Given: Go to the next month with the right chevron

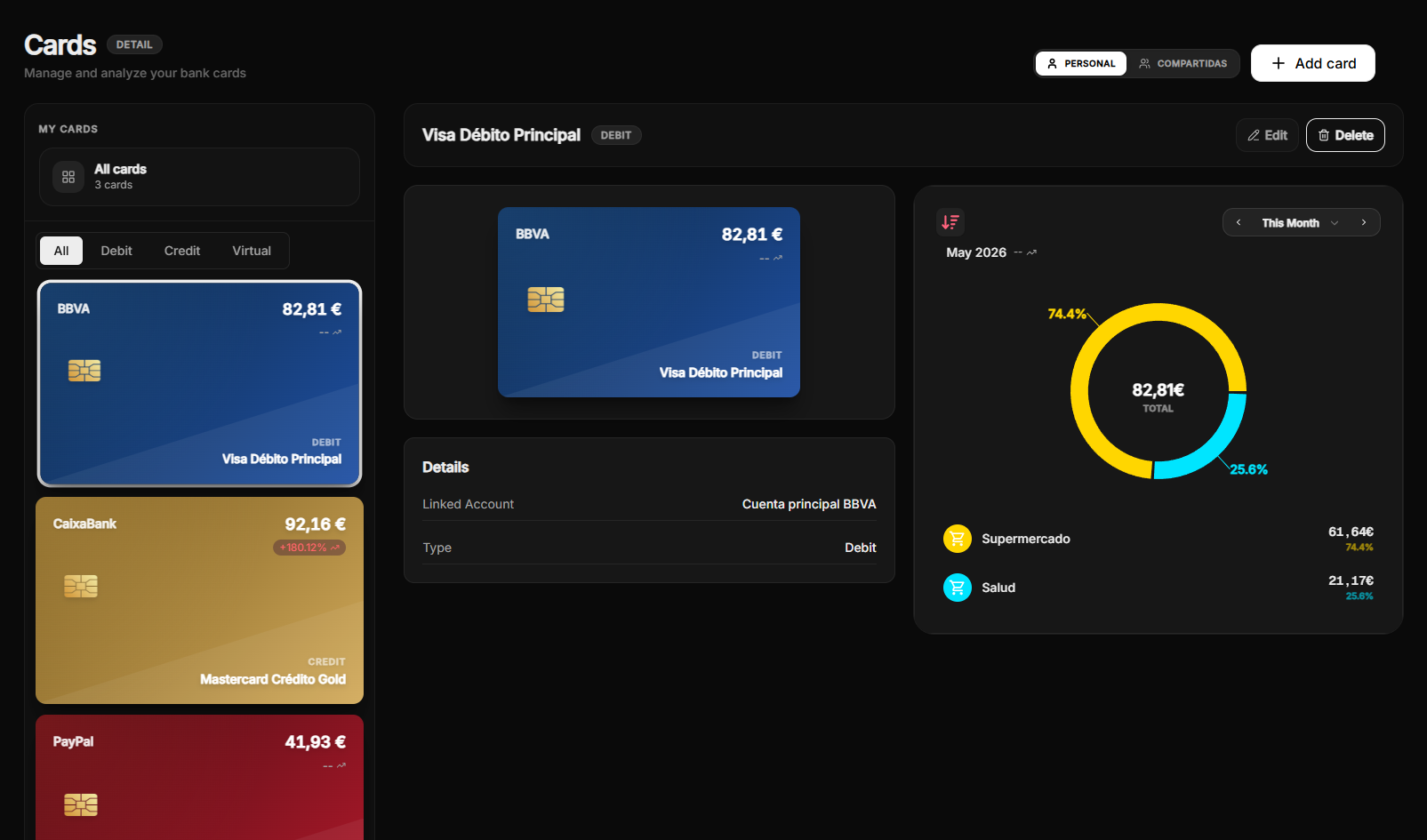Looking at the screenshot, I should (1364, 223).
